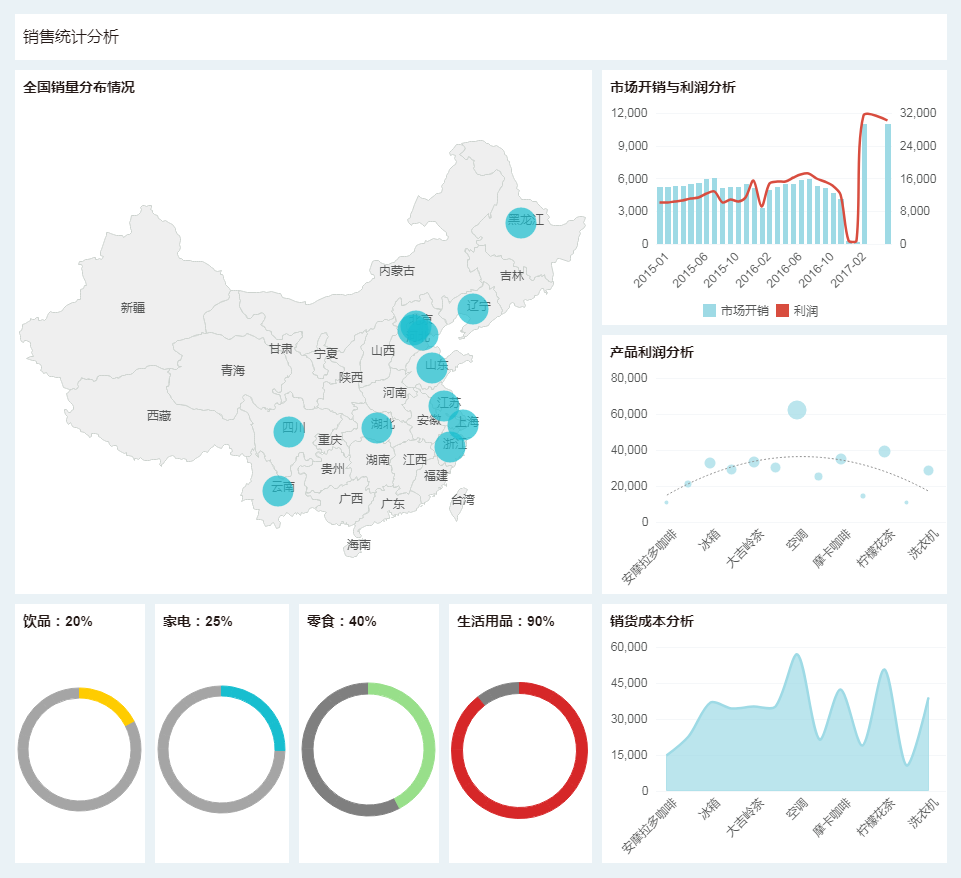
Task: Click the rightmost bar in 市场开销与利润 chart
Action: [x=887, y=185]
